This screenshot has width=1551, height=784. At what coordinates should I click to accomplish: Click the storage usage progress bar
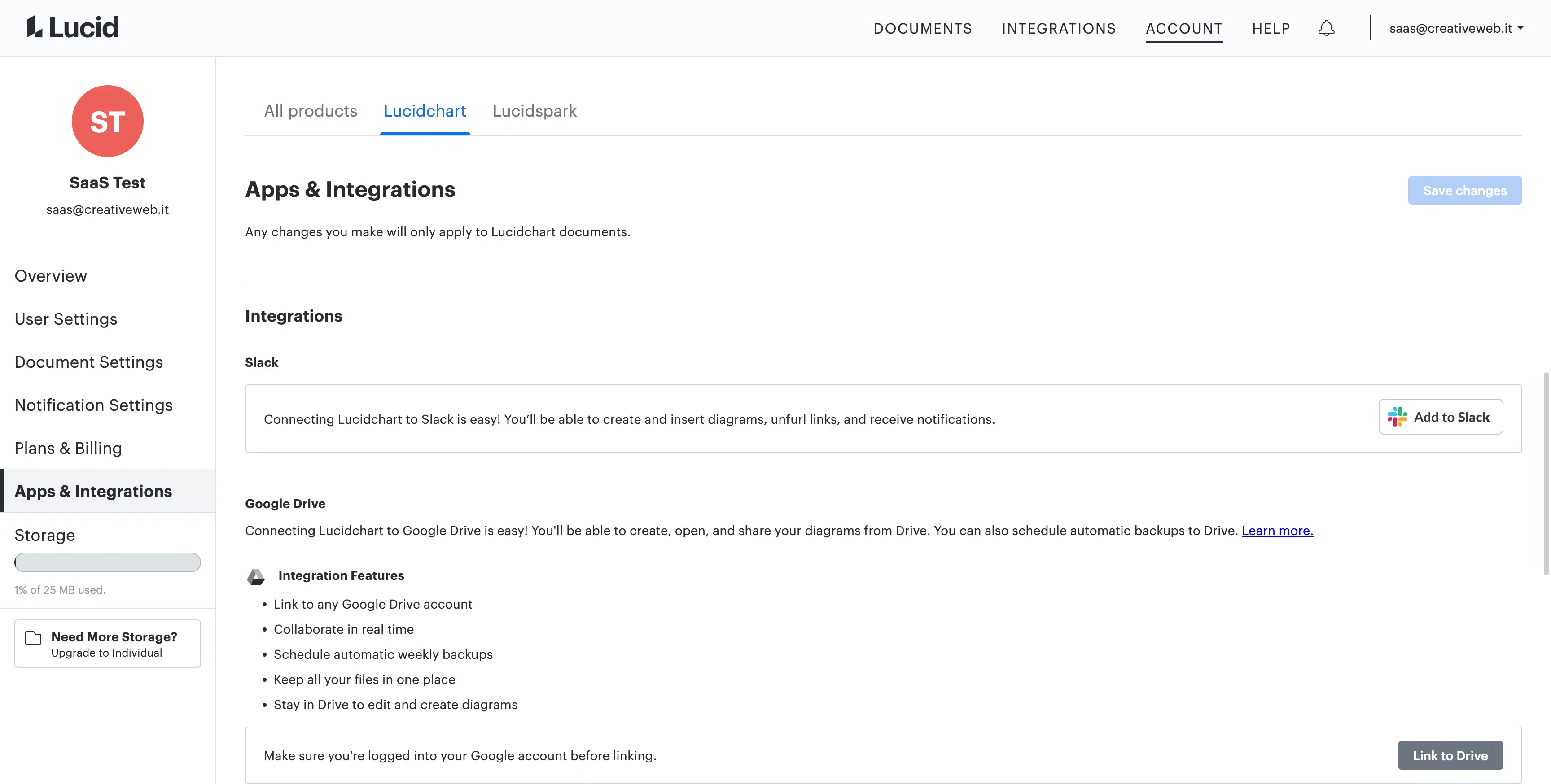[x=108, y=562]
